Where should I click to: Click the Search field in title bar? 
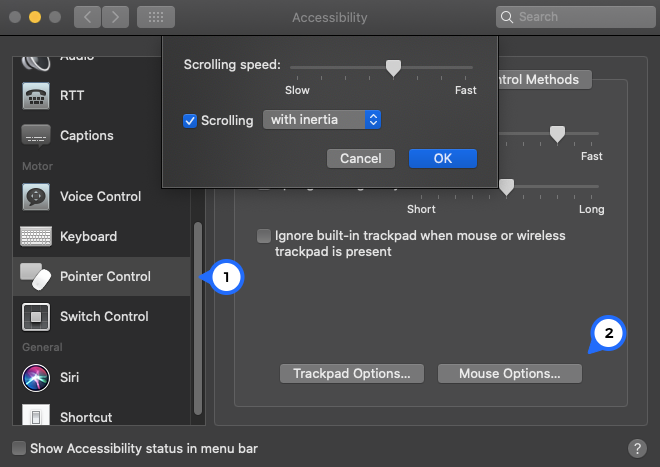tap(575, 17)
